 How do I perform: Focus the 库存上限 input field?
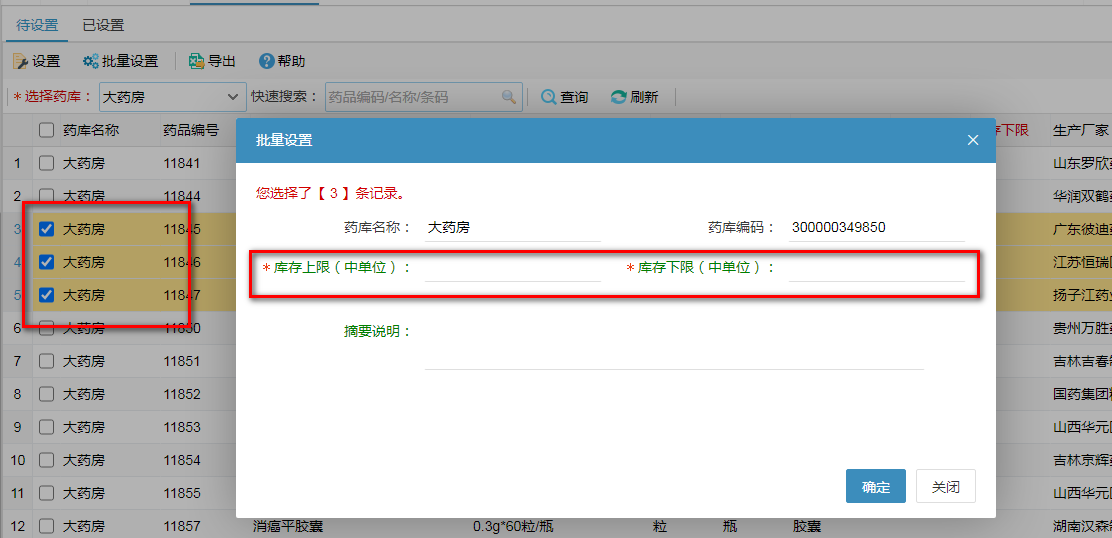click(513, 268)
